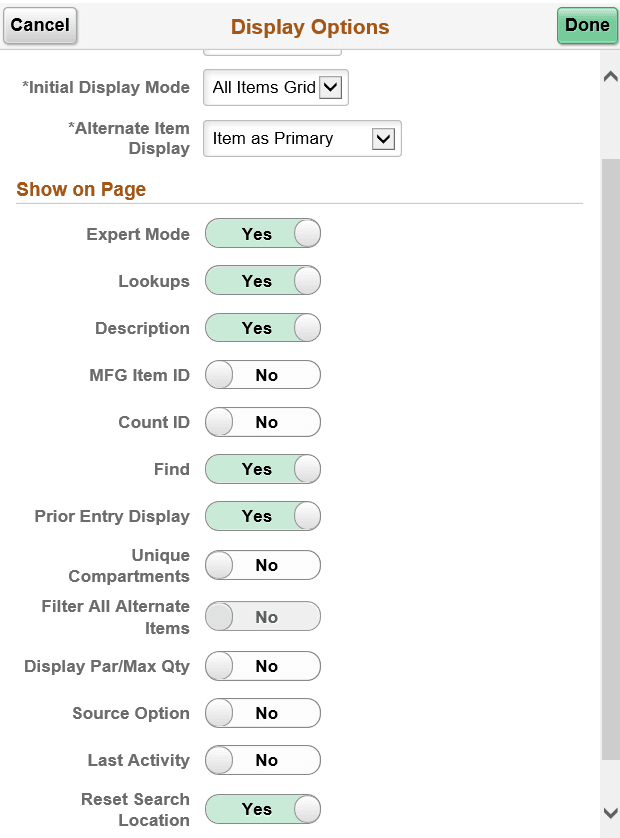The height and width of the screenshot is (838, 620).
Task: Disable Reset Search Location
Action: [x=262, y=809]
